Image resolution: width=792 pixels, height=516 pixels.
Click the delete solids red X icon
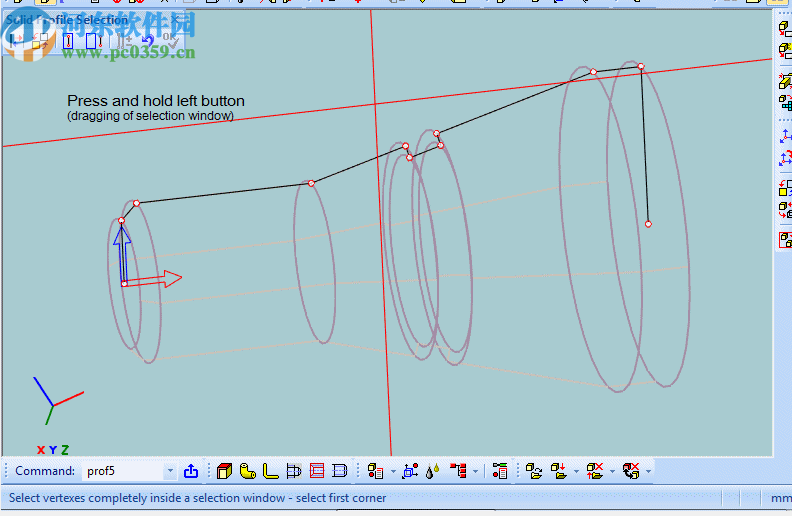tap(595, 471)
